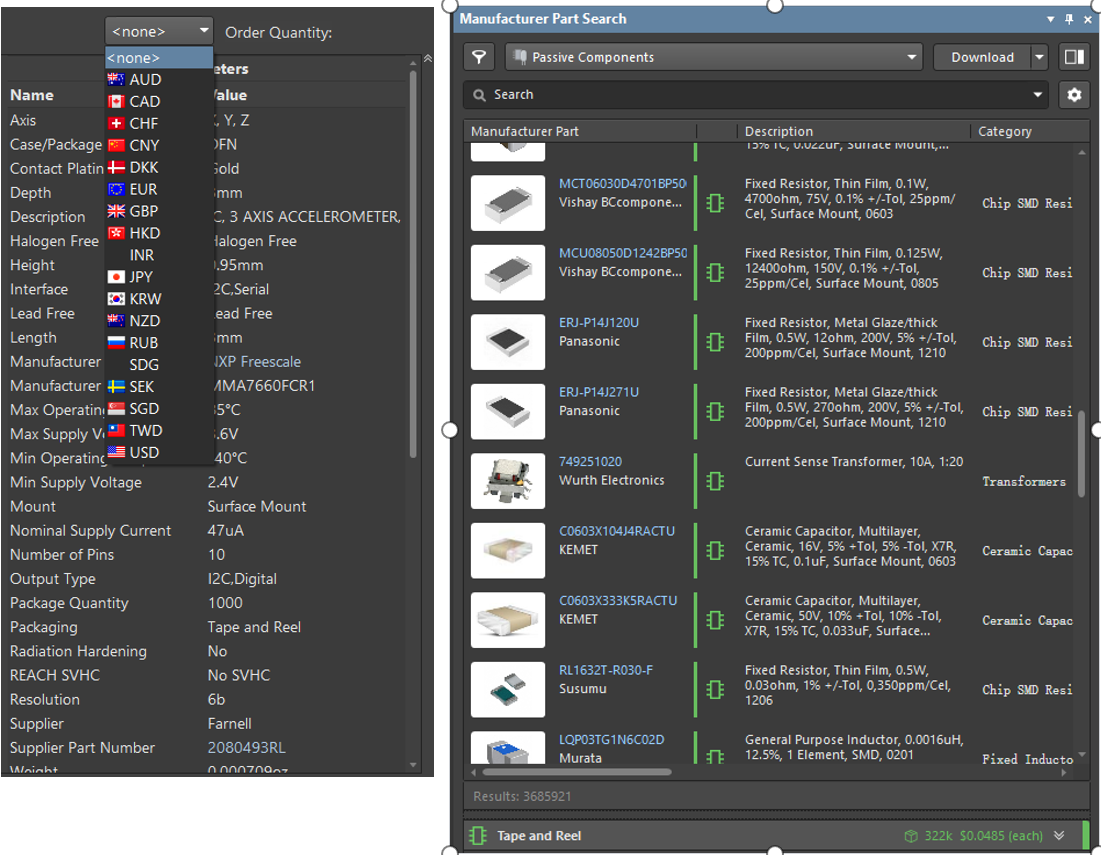
Task: Open part link LQP03TG1N6C02D
Action: (611, 739)
